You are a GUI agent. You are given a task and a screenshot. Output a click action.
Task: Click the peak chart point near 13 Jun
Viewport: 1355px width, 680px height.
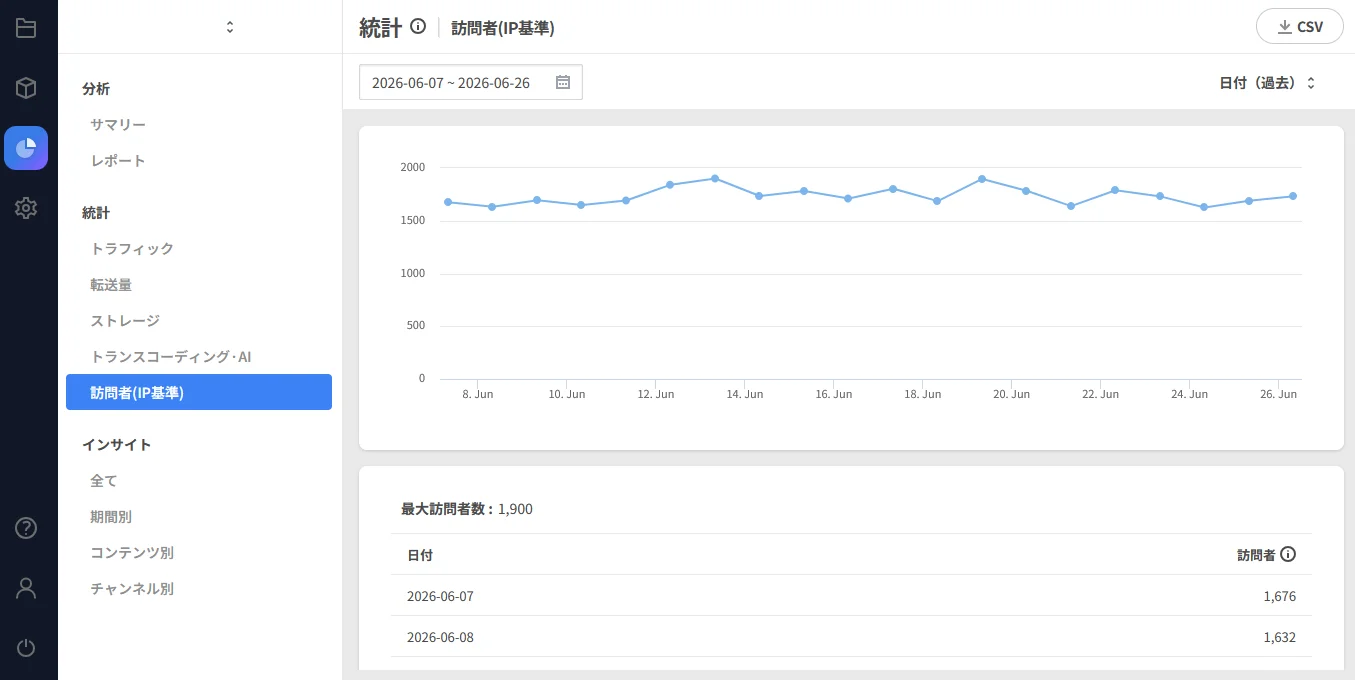point(715,178)
